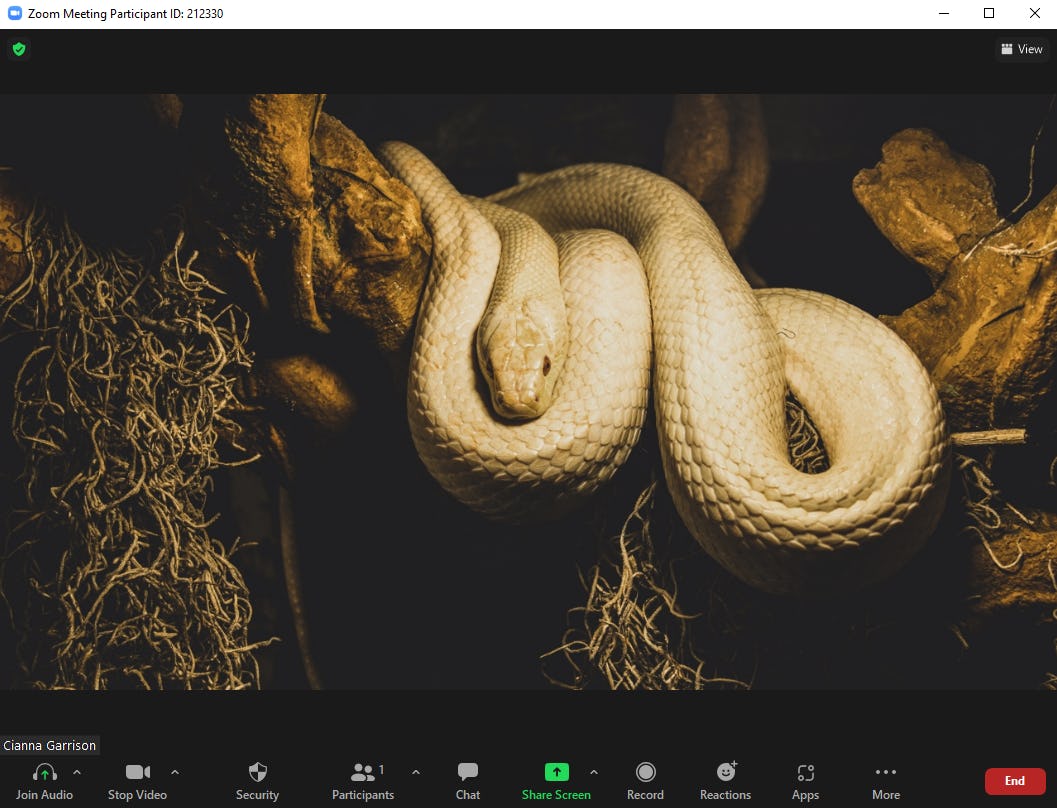Click the green encryption shield badge

[18, 48]
